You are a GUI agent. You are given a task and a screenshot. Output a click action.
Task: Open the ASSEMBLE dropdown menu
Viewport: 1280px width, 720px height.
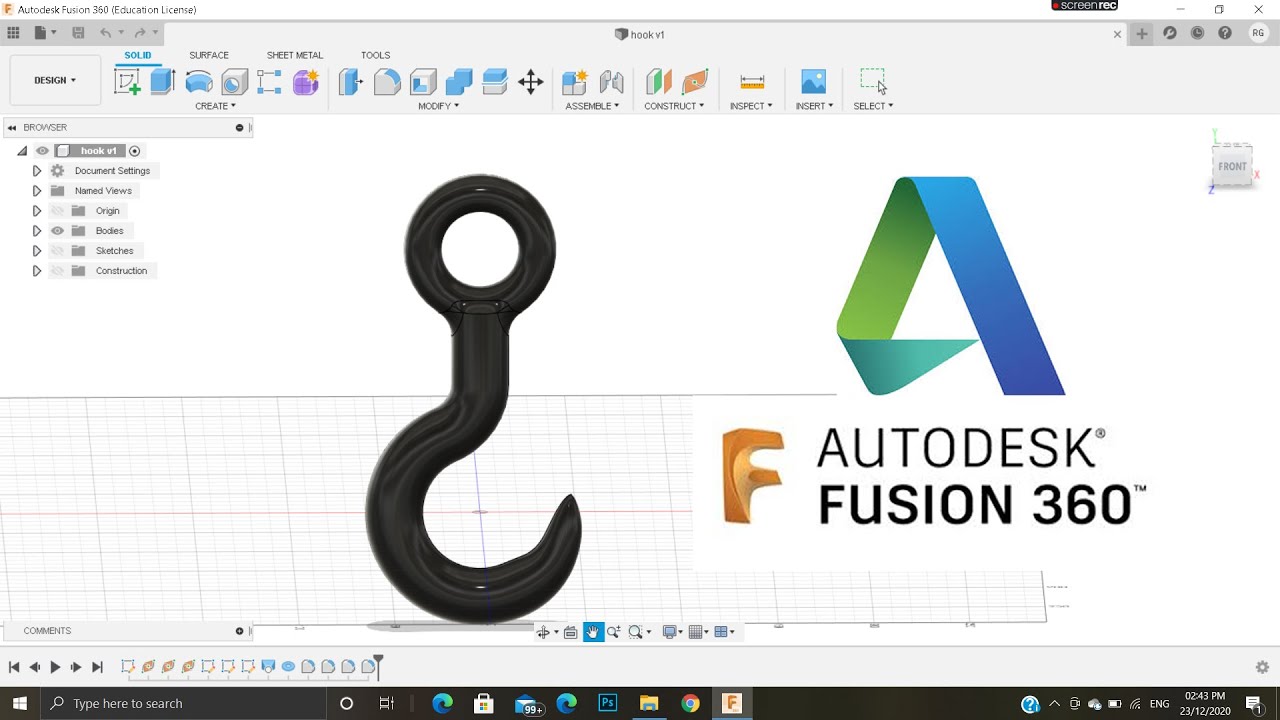coord(592,106)
